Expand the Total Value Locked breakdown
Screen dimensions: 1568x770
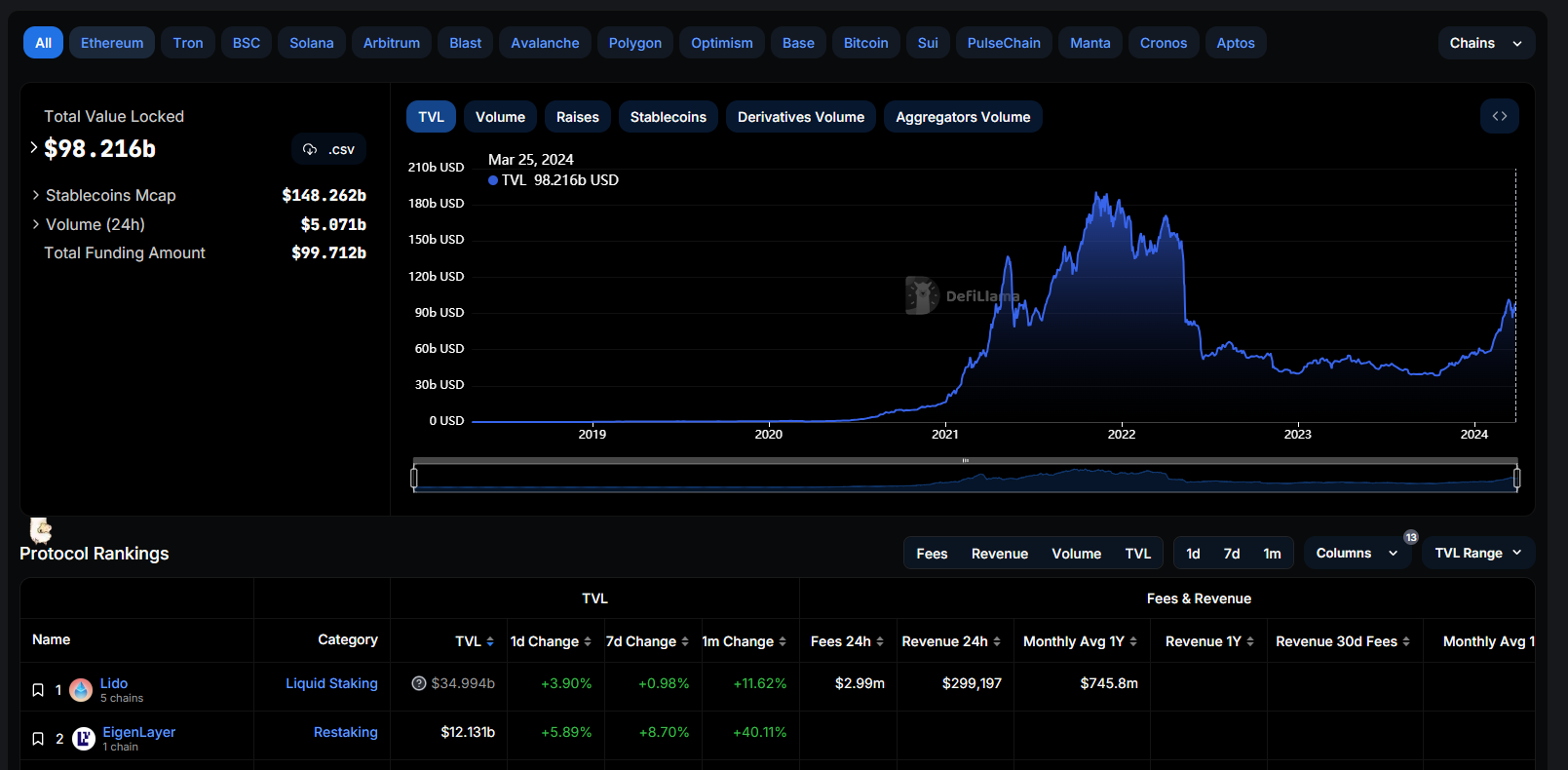pos(34,148)
